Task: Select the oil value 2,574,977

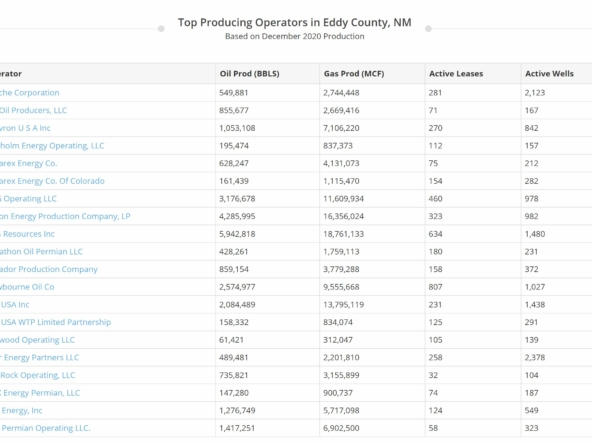Action: pos(237,287)
